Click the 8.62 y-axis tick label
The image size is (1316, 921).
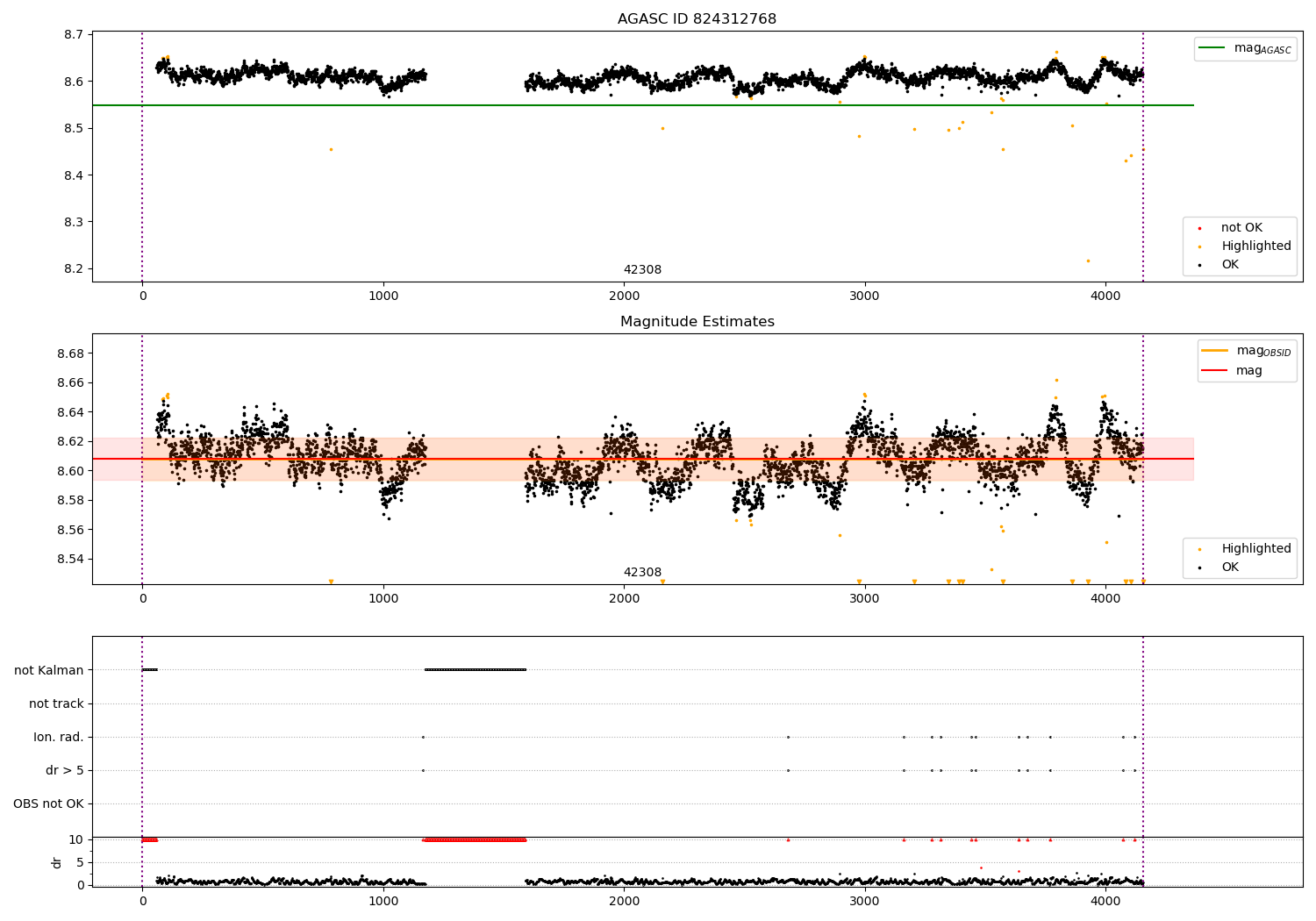click(70, 442)
